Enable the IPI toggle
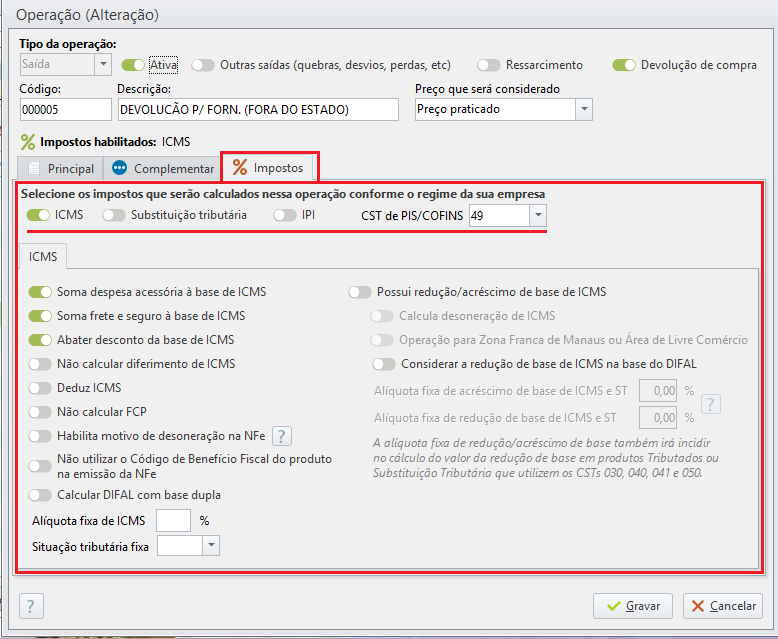The width and height of the screenshot is (778, 639). (285, 215)
